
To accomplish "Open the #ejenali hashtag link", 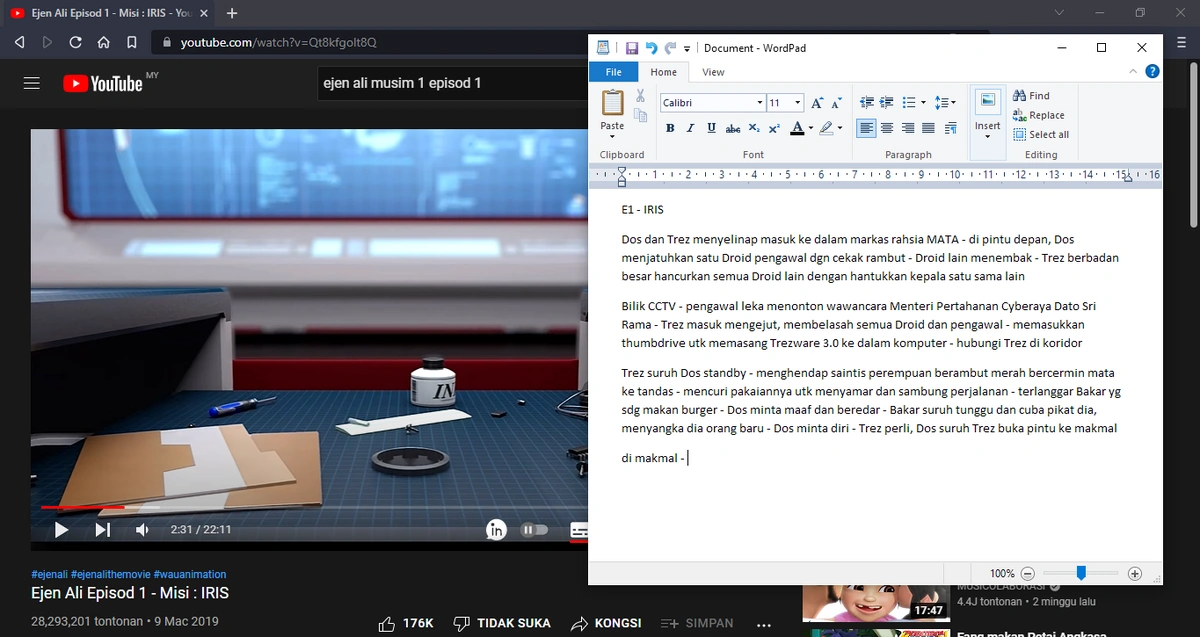I will [x=51, y=573].
